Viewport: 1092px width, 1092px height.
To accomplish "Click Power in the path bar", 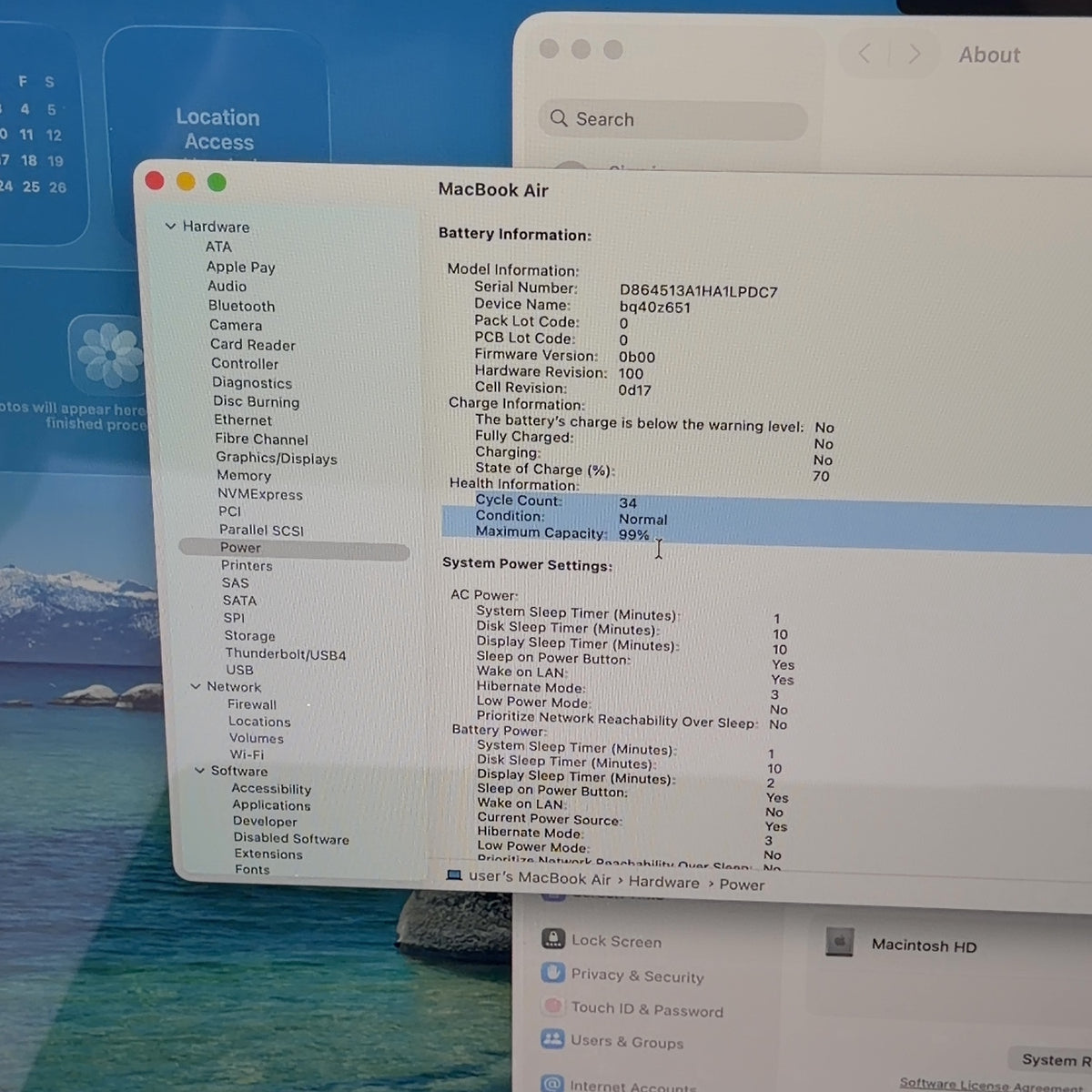I will tap(742, 885).
